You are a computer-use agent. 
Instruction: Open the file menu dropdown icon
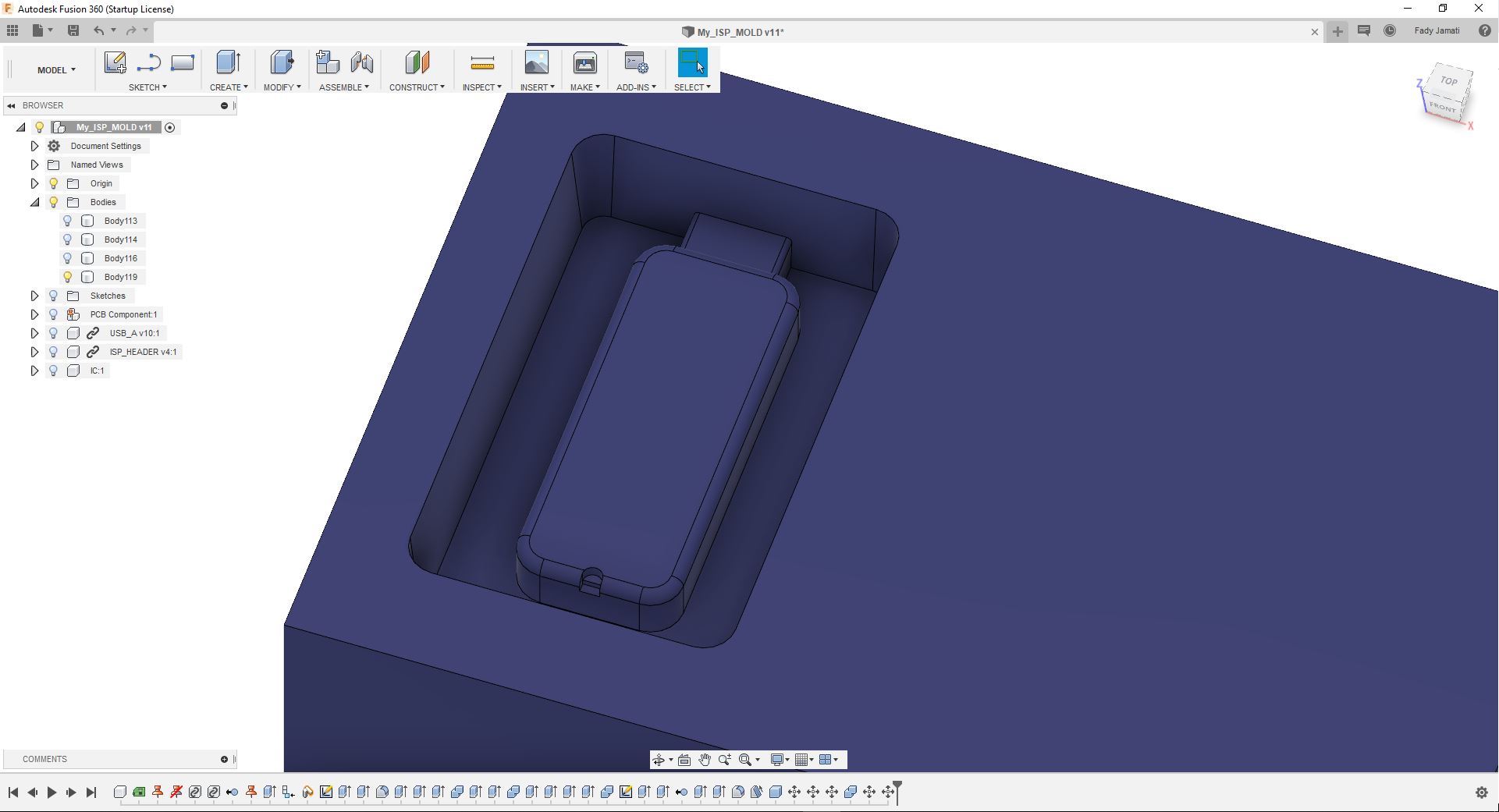[42, 30]
